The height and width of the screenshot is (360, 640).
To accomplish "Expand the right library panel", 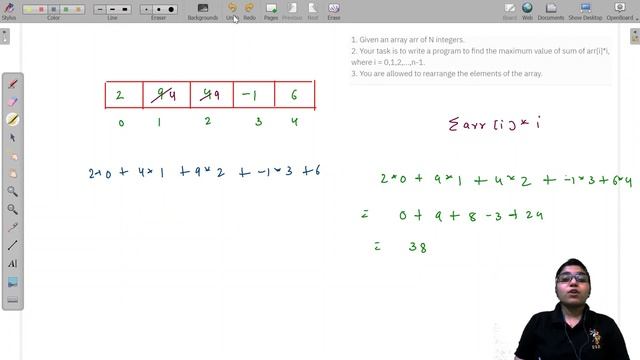I will pyautogui.click(x=635, y=36).
